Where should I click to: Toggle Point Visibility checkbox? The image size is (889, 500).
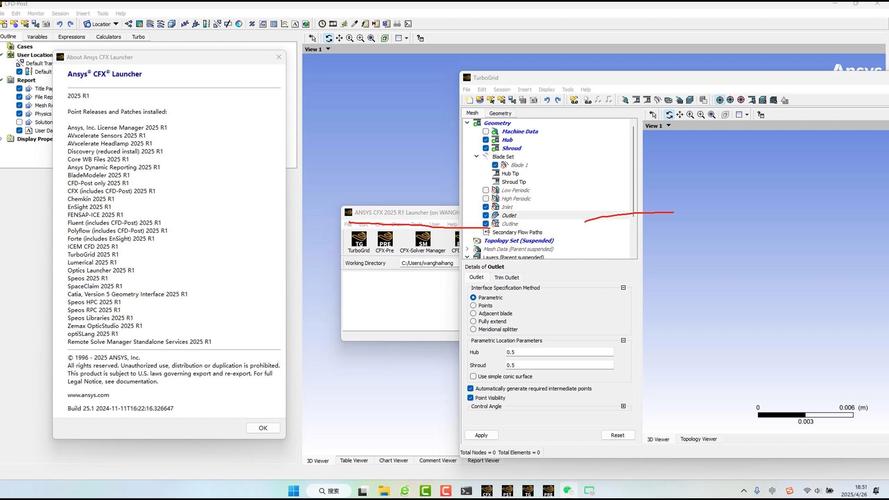pyautogui.click(x=470, y=398)
